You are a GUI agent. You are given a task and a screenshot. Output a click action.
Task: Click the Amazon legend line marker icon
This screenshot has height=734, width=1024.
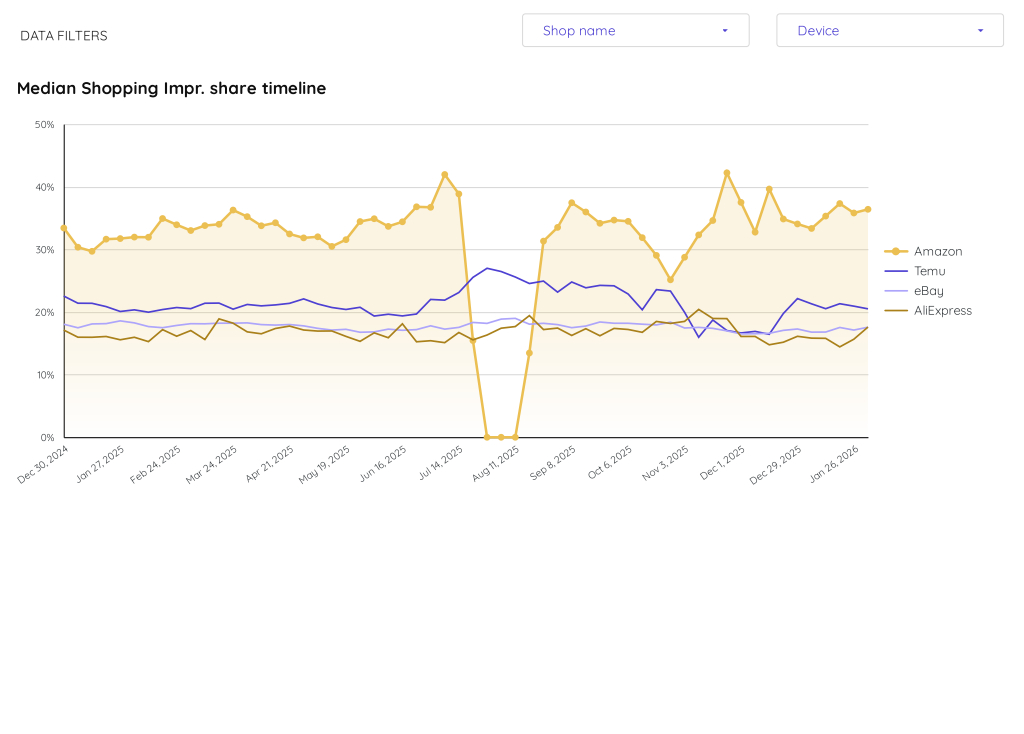[896, 251]
